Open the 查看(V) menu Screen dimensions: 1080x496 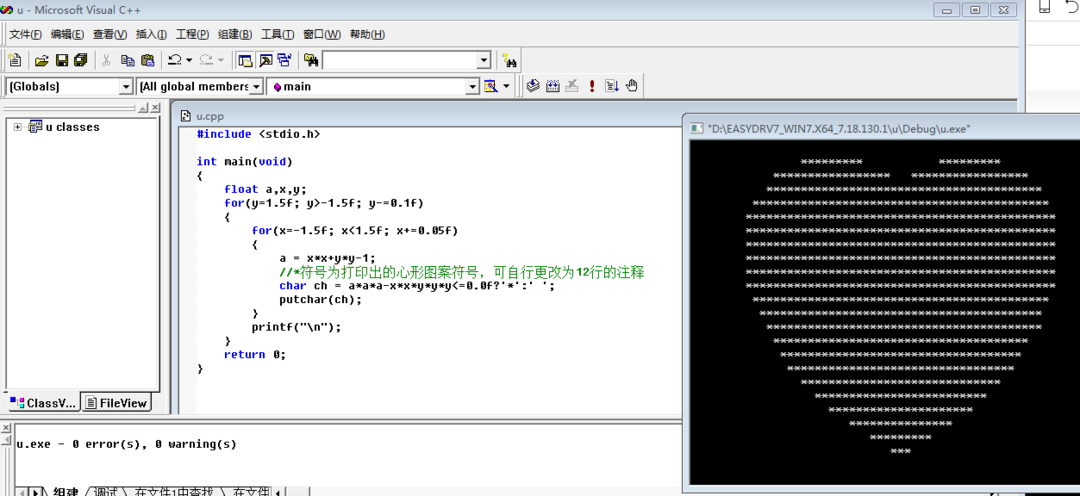click(x=110, y=34)
